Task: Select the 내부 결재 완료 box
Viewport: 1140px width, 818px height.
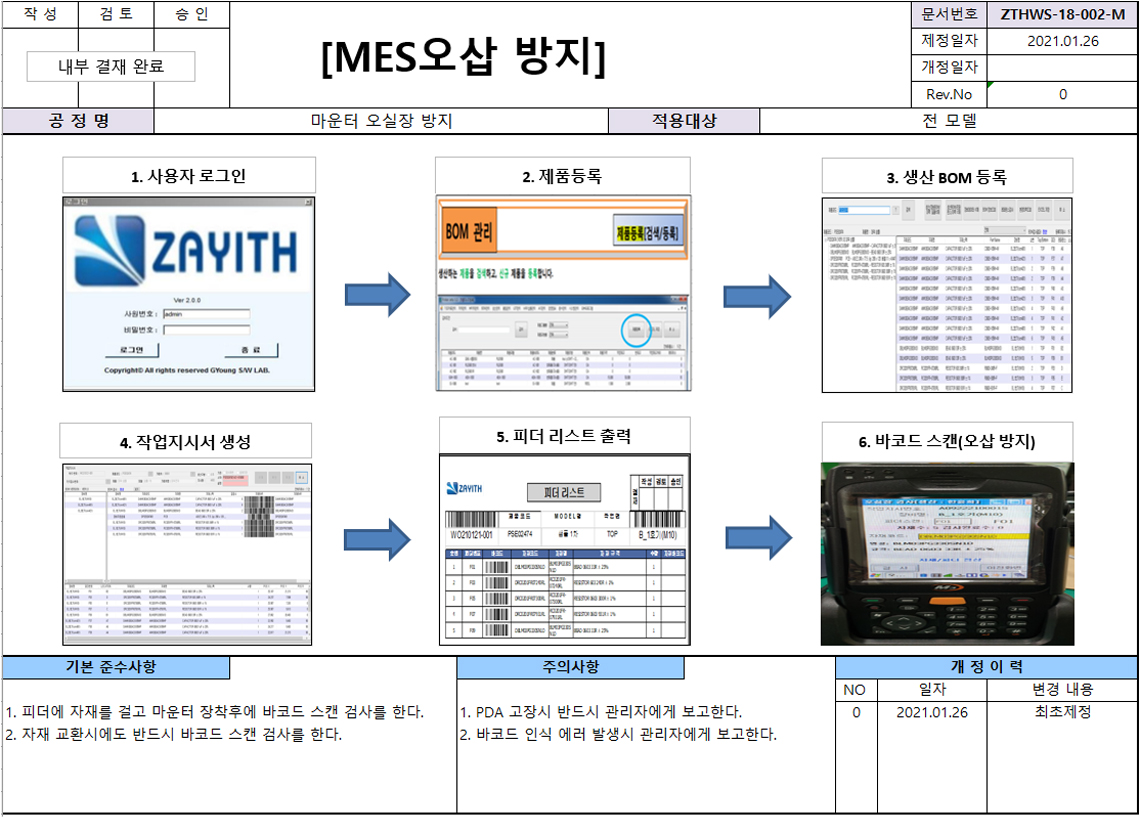Action: (111, 67)
